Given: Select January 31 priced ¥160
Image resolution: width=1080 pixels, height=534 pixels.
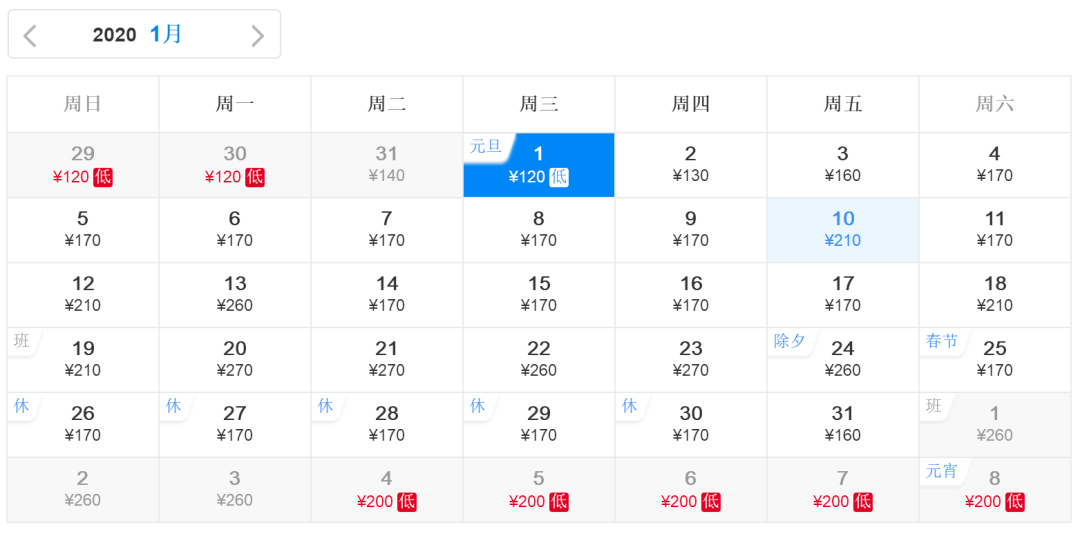Looking at the screenshot, I should (x=843, y=425).
